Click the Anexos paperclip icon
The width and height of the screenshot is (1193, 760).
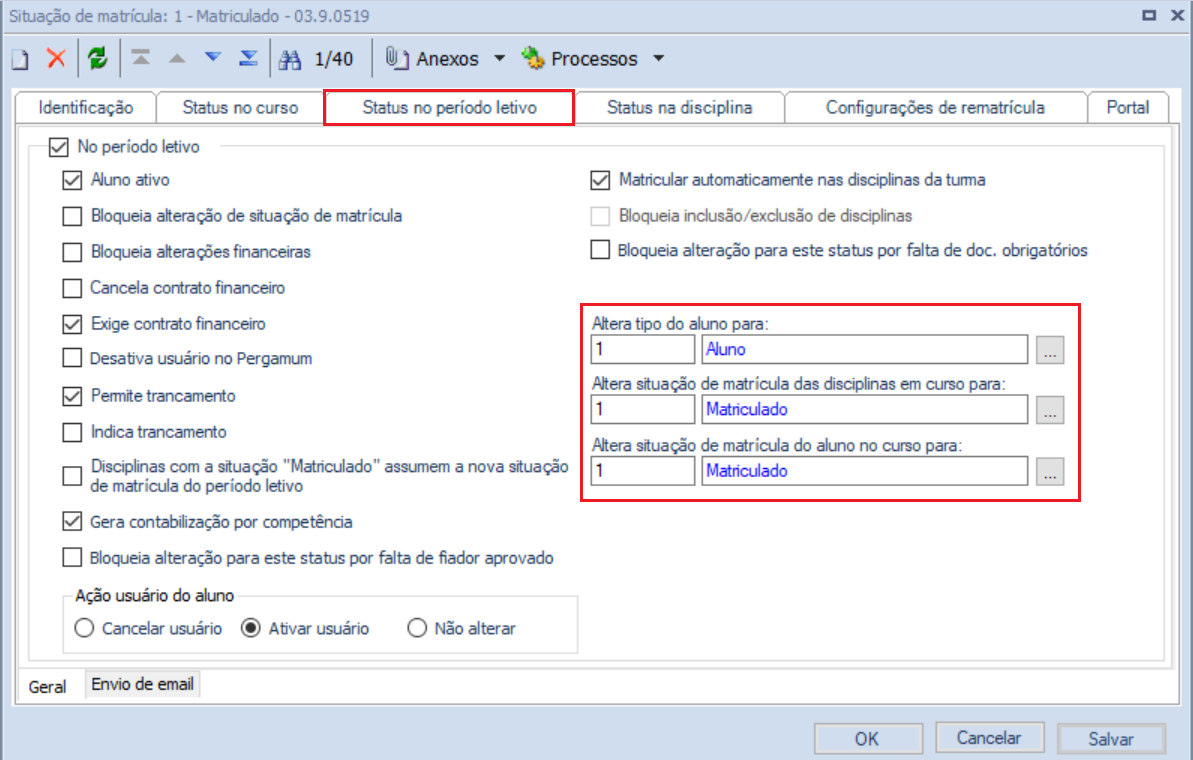point(396,58)
